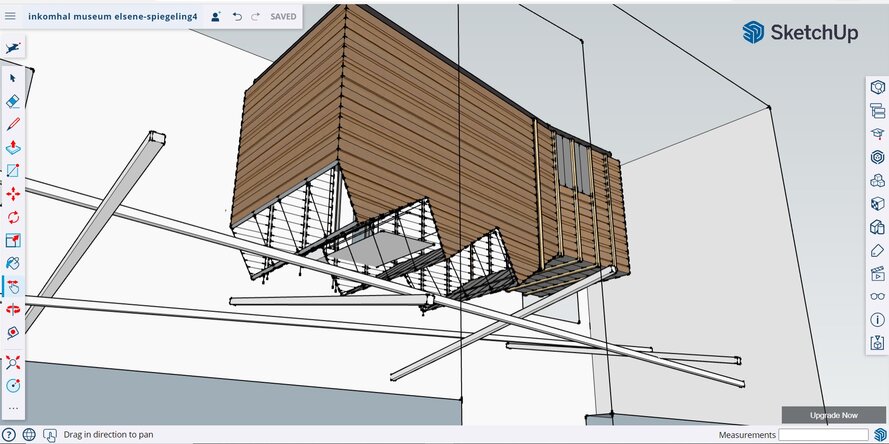889x444 pixels.
Task: Click the SketchUp logo
Action: click(800, 32)
